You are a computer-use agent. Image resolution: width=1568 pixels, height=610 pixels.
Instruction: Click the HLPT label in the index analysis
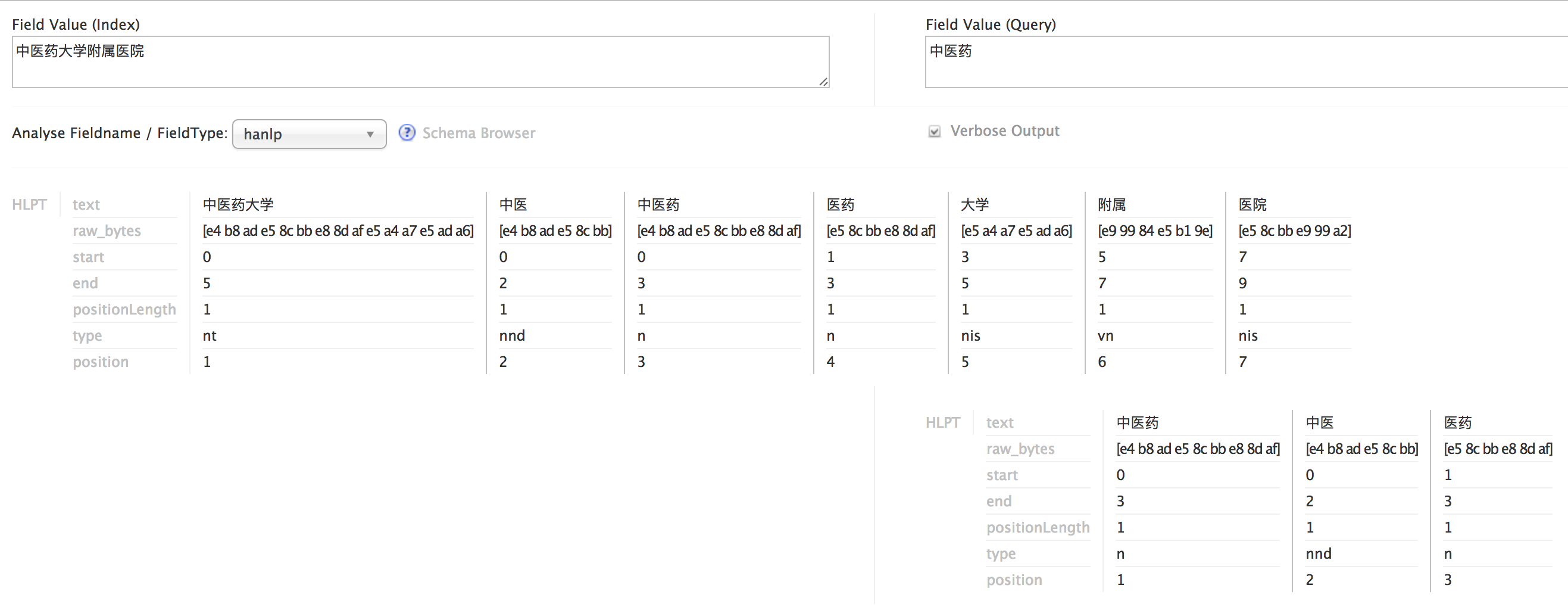tap(29, 204)
